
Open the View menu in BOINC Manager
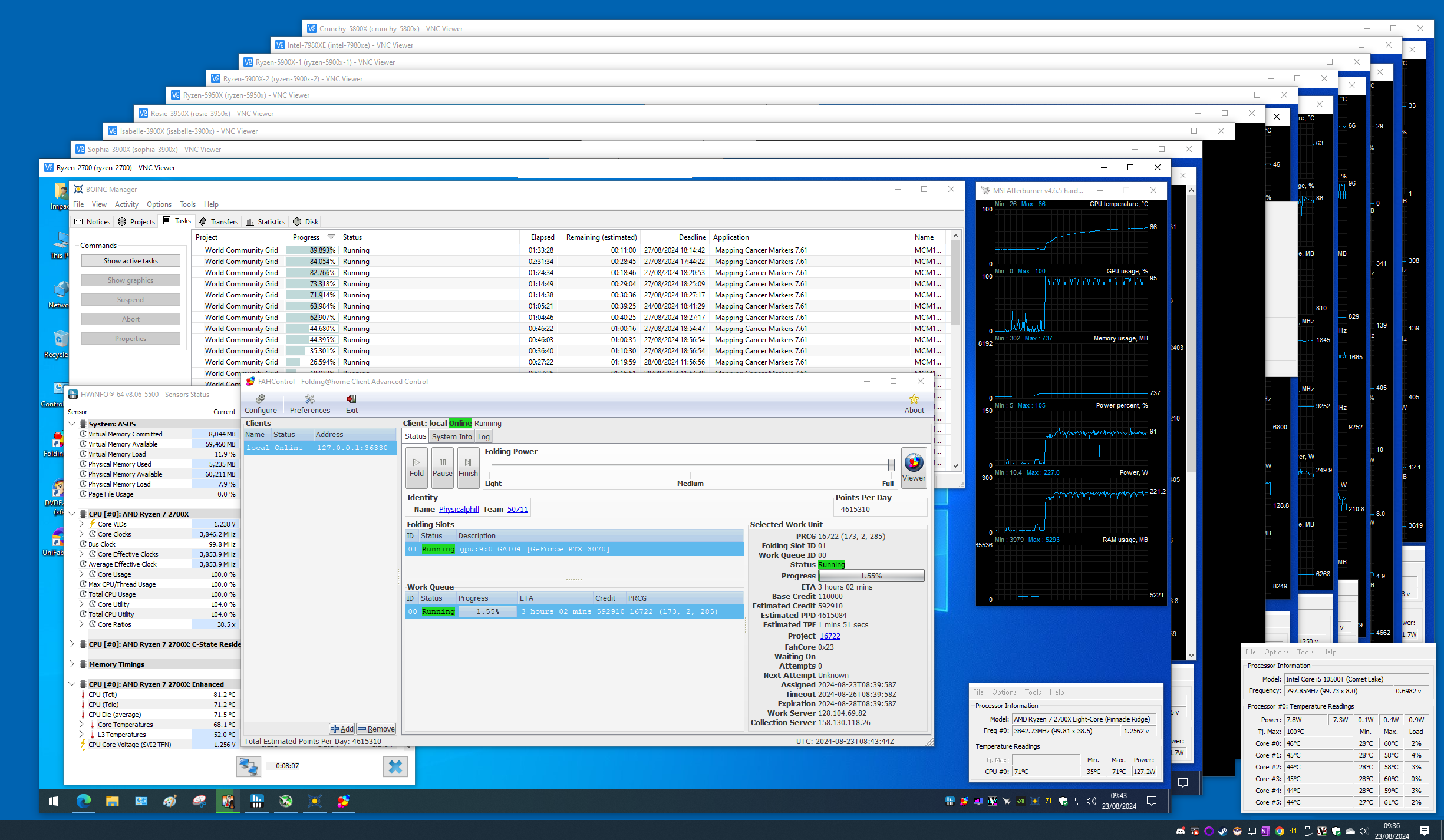pos(99,204)
